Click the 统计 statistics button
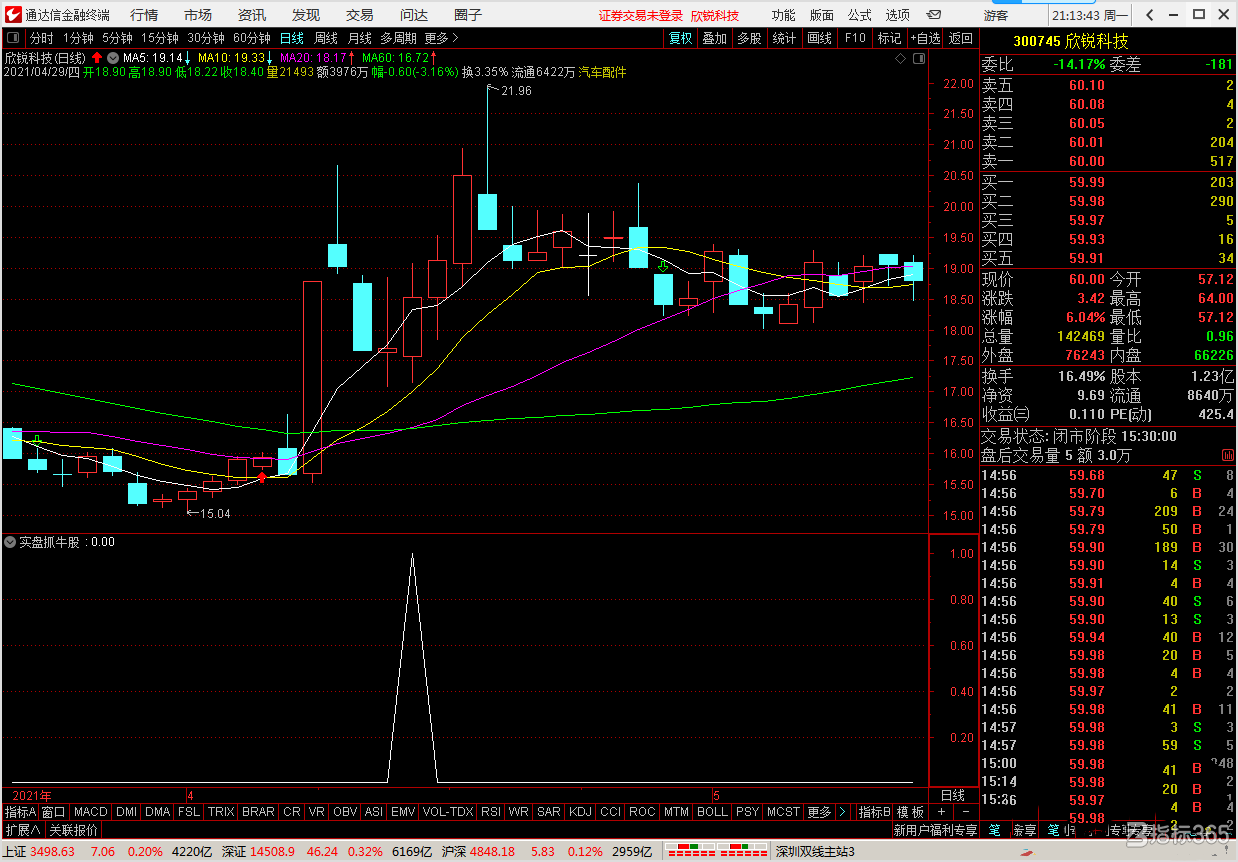This screenshot has width=1238, height=862. (785, 38)
